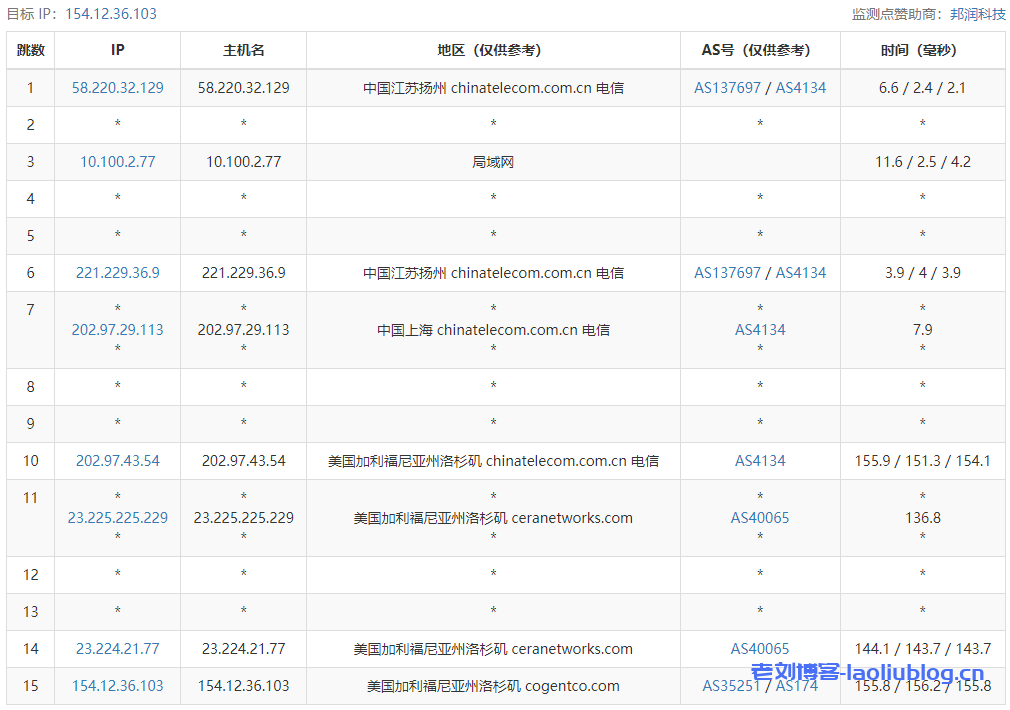Click the 跳数 column header
Screen dimensions: 1010x710
31,50
